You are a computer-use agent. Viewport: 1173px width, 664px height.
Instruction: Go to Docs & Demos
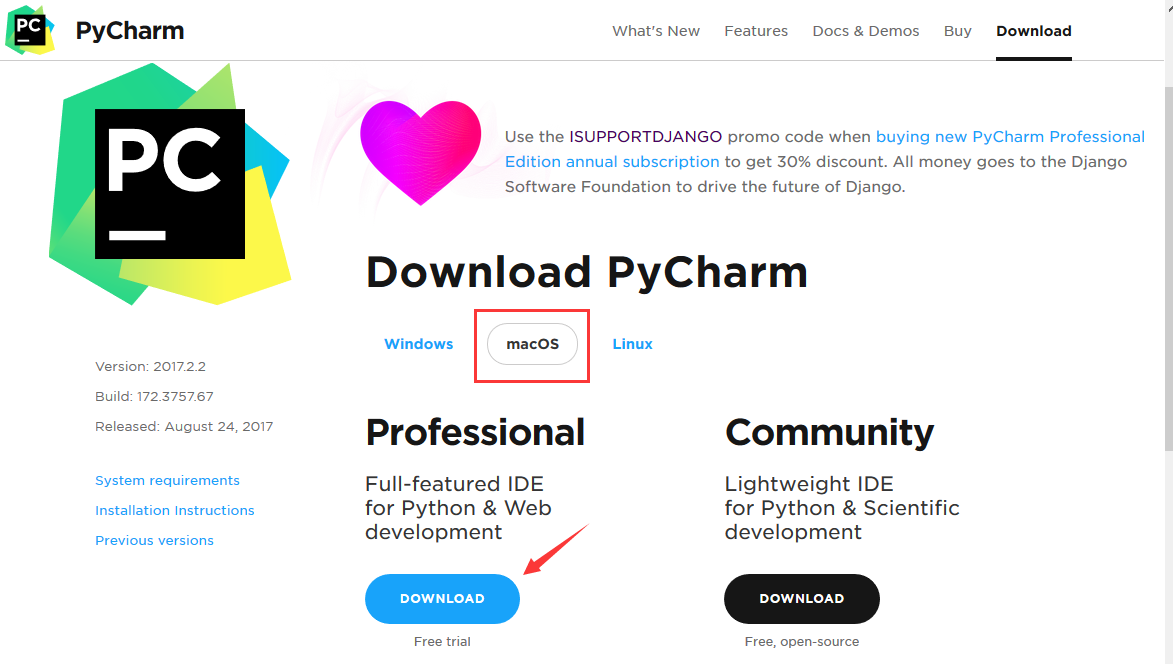pos(866,31)
